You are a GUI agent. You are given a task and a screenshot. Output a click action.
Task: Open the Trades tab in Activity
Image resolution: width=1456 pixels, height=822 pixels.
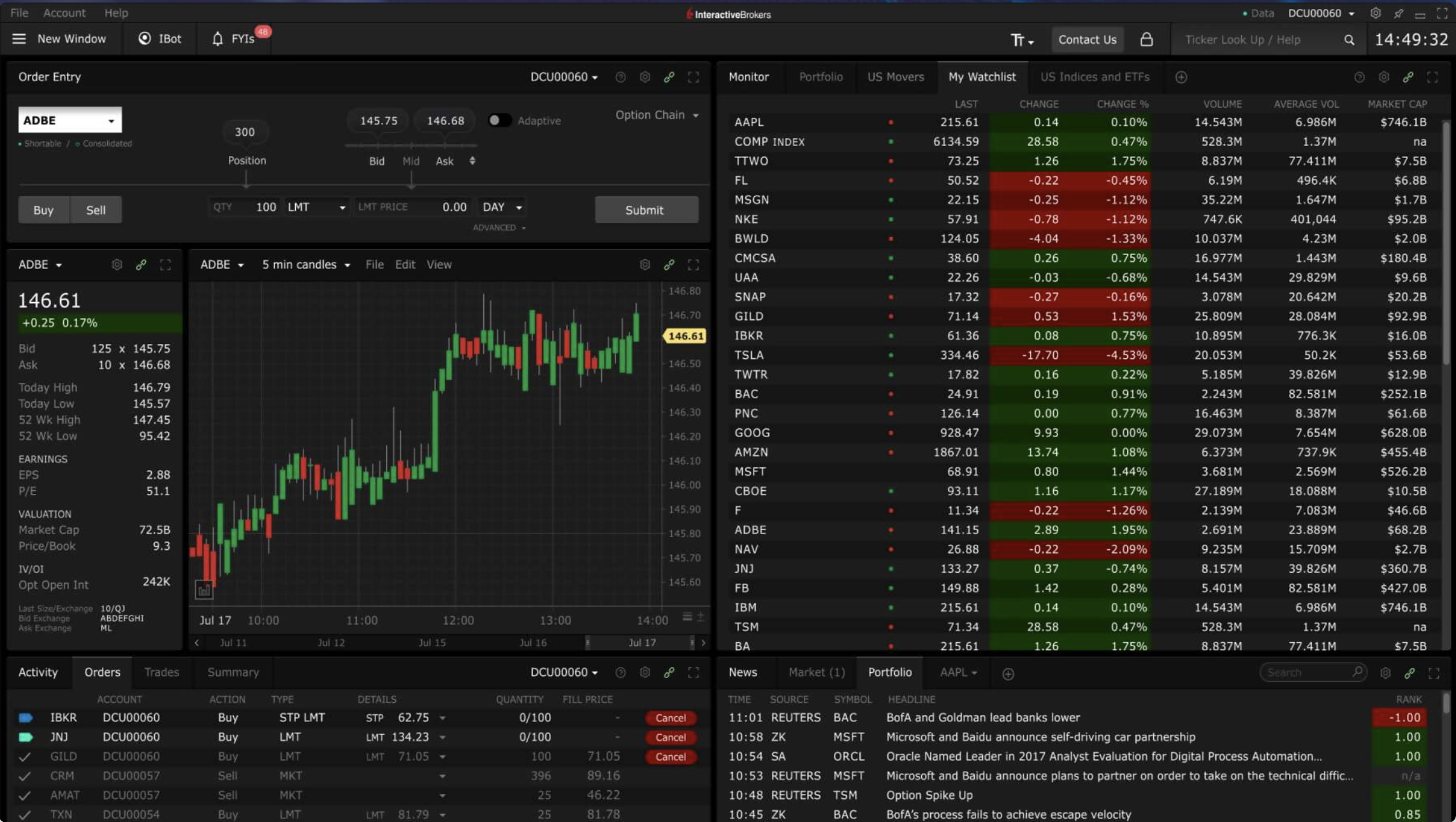pos(161,672)
